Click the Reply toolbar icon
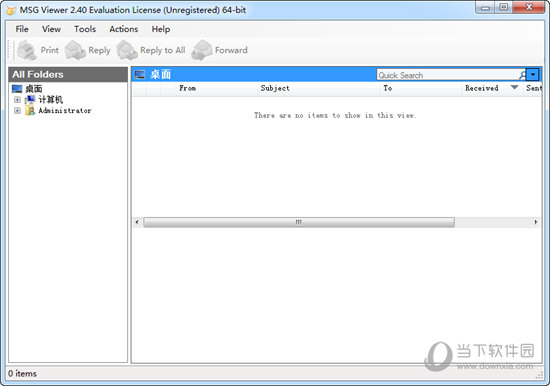This screenshot has height=386, width=550. point(75,50)
